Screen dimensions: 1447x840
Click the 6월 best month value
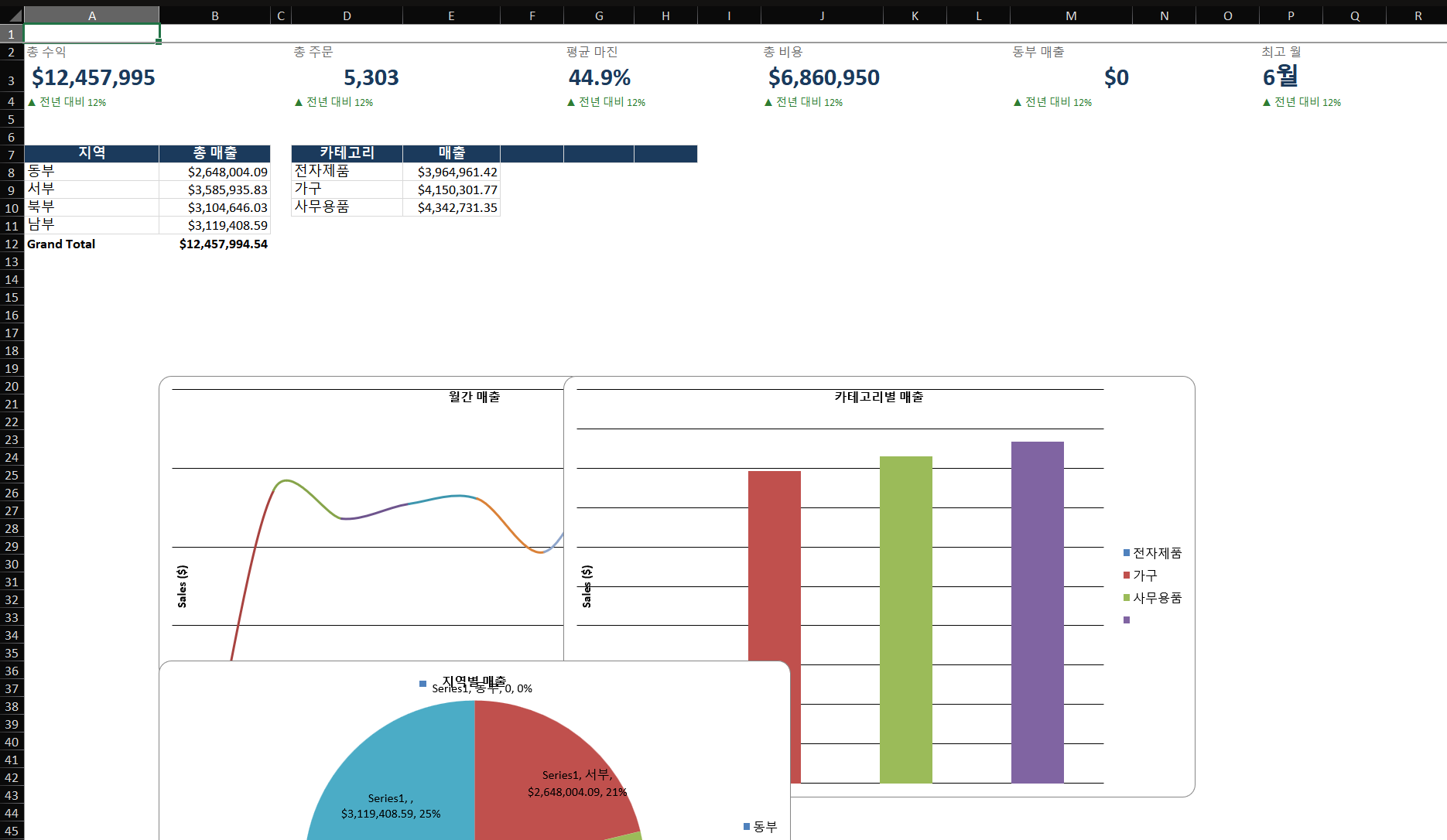1281,76
